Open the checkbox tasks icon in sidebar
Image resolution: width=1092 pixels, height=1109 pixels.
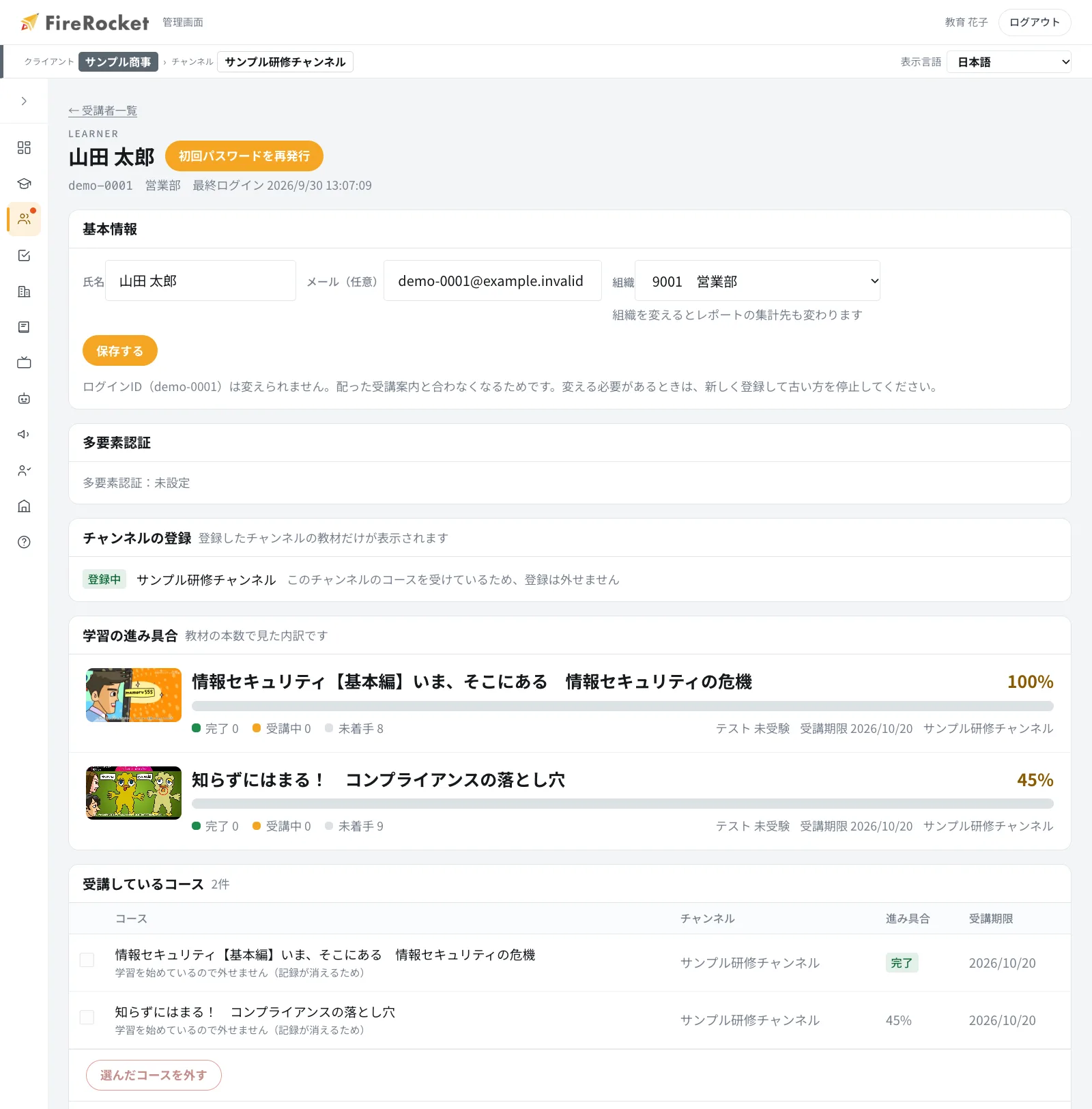tap(24, 255)
